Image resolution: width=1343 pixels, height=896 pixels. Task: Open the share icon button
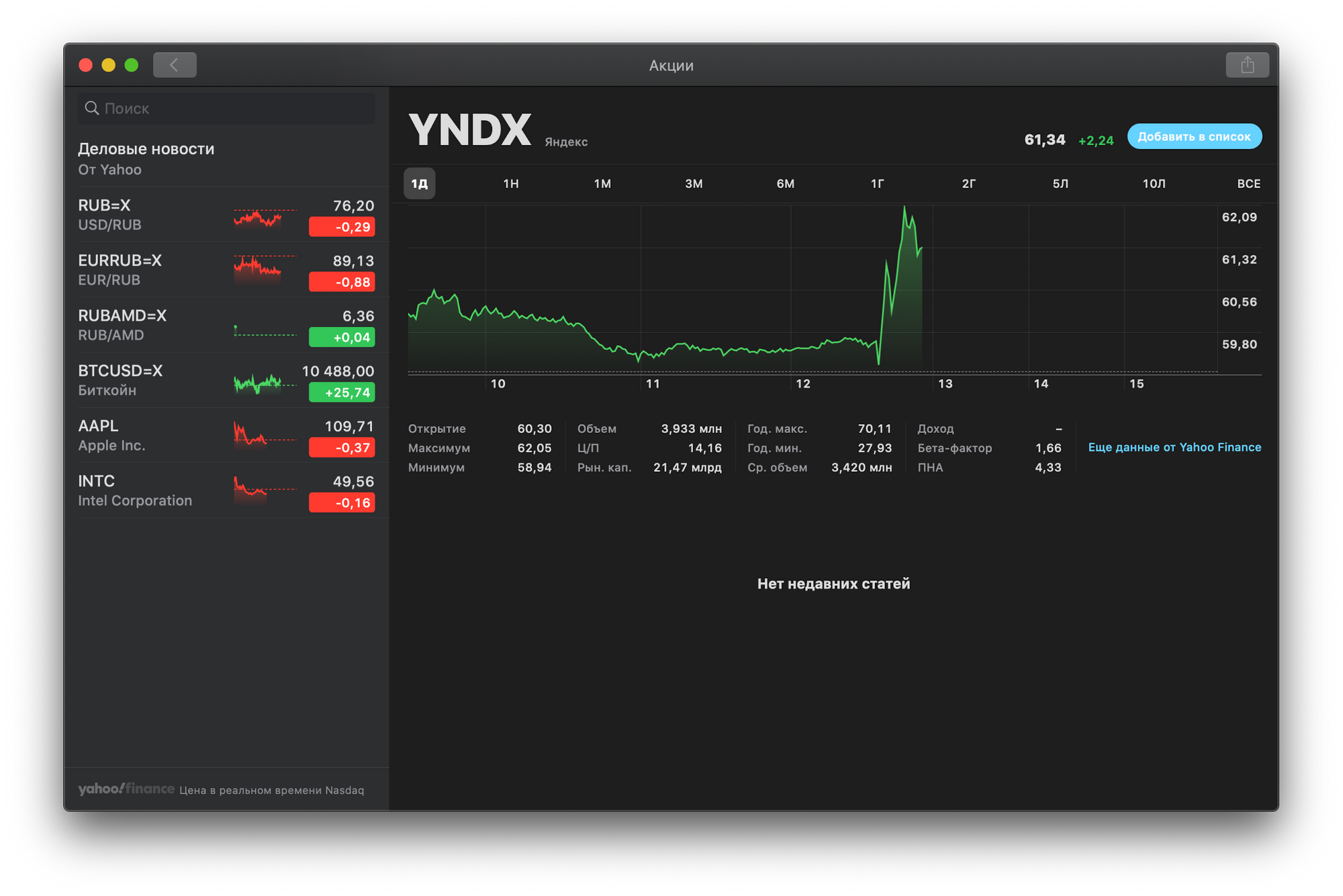pyautogui.click(x=1247, y=65)
